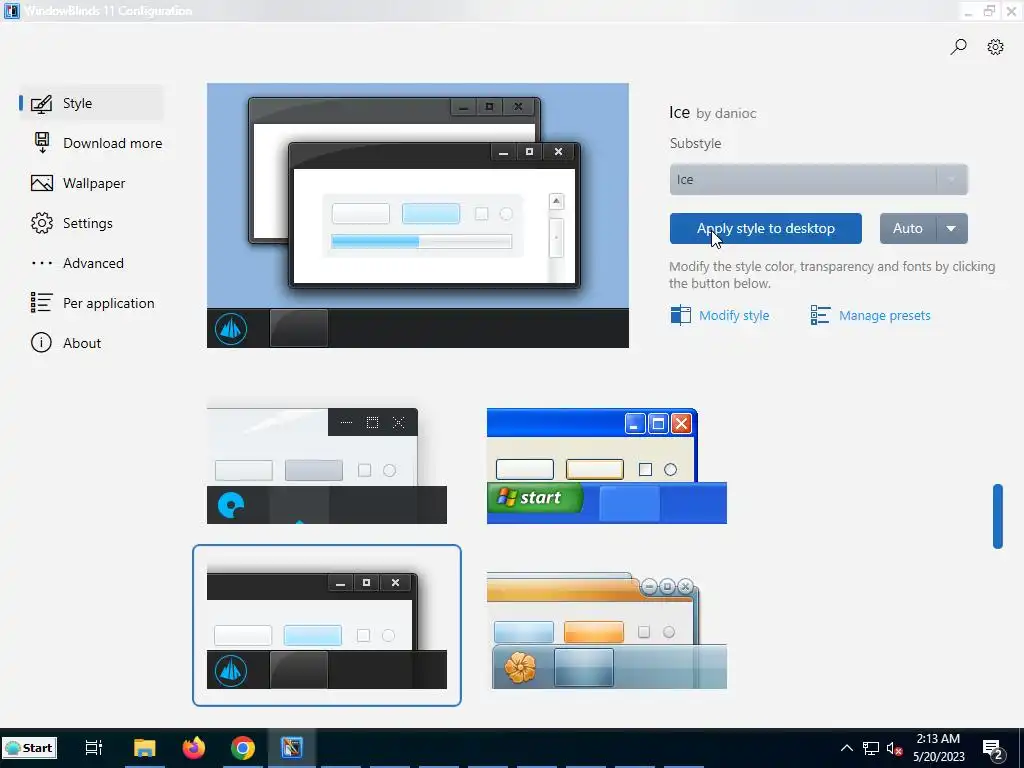The image size is (1024, 768).
Task: Select the selected Ice style thumbnail
Action: coord(327,626)
